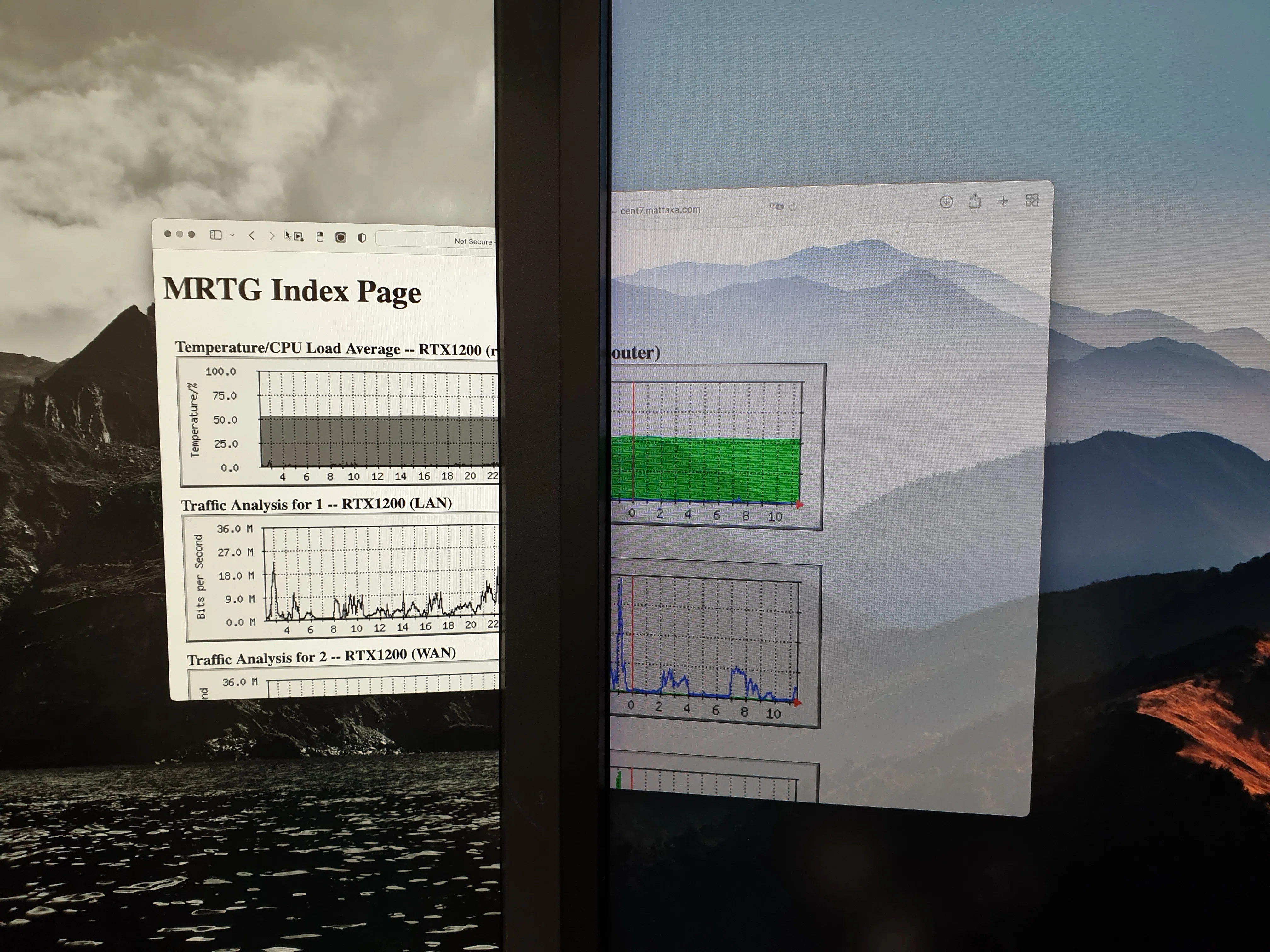The height and width of the screenshot is (952, 1270).
Task: Show the tab overview grid icon
Action: point(1032,200)
